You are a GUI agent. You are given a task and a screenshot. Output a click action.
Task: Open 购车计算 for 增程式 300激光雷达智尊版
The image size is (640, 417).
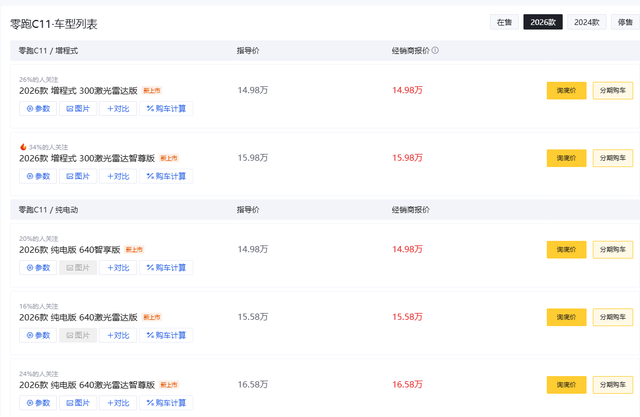pos(166,176)
